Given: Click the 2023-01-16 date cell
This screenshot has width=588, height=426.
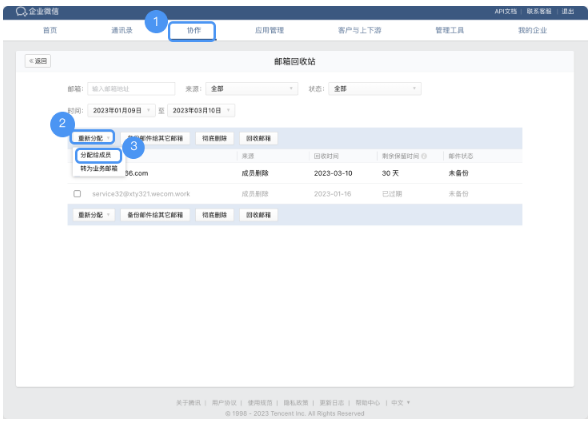Looking at the screenshot, I should pos(333,194).
